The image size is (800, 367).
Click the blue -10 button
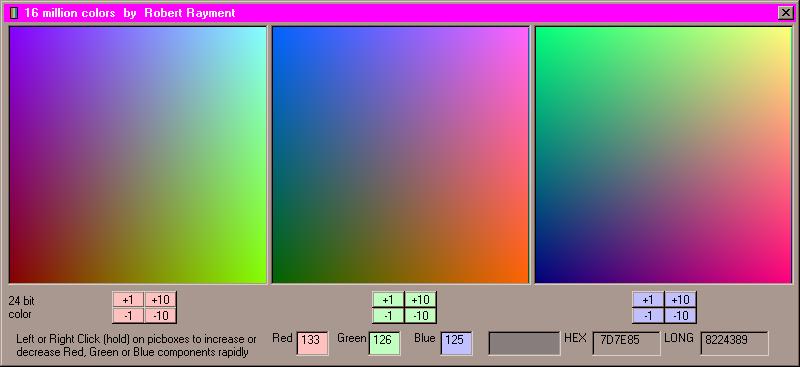point(681,315)
